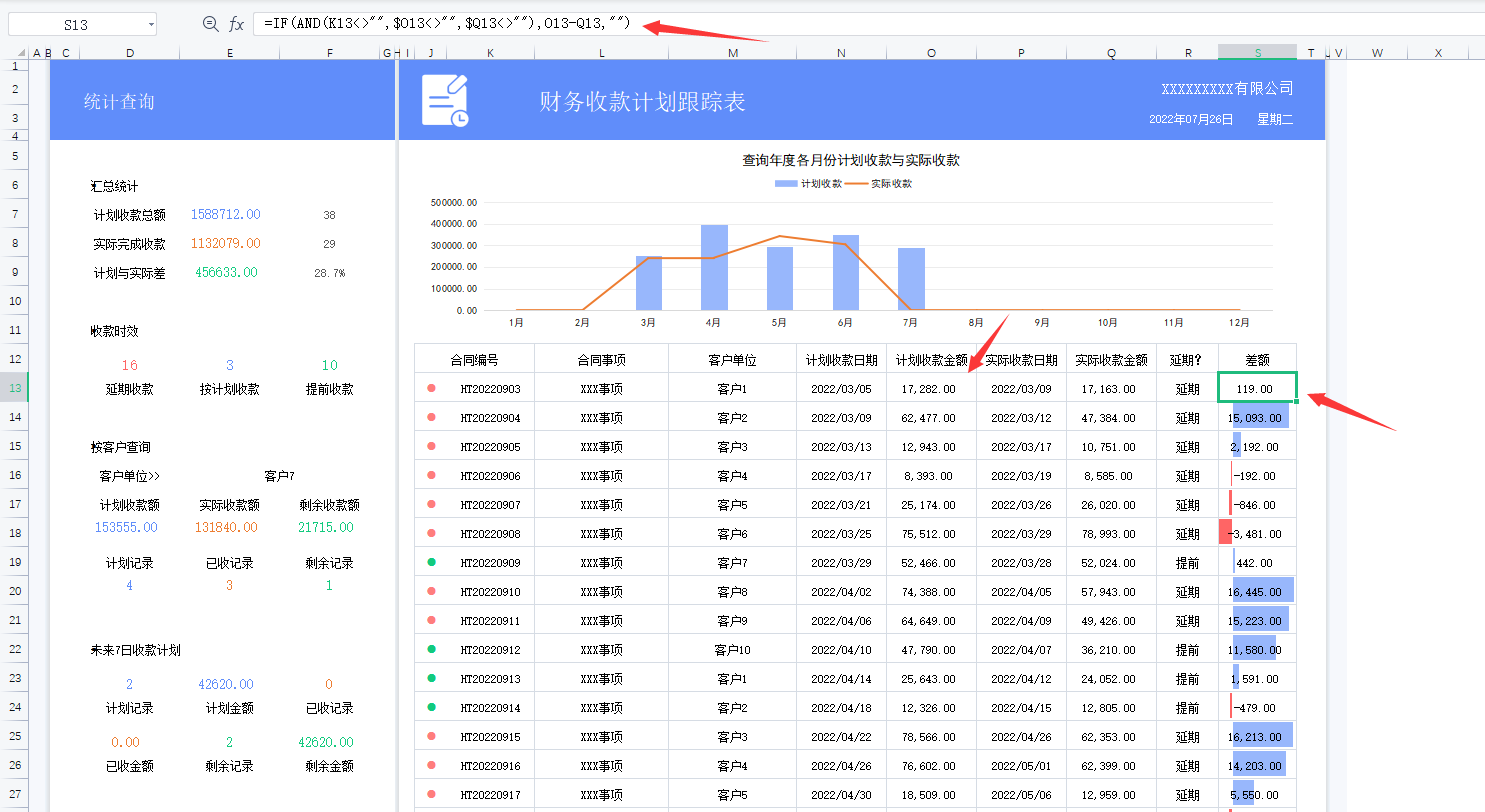Click the percentage 28.7% cell

(x=329, y=272)
